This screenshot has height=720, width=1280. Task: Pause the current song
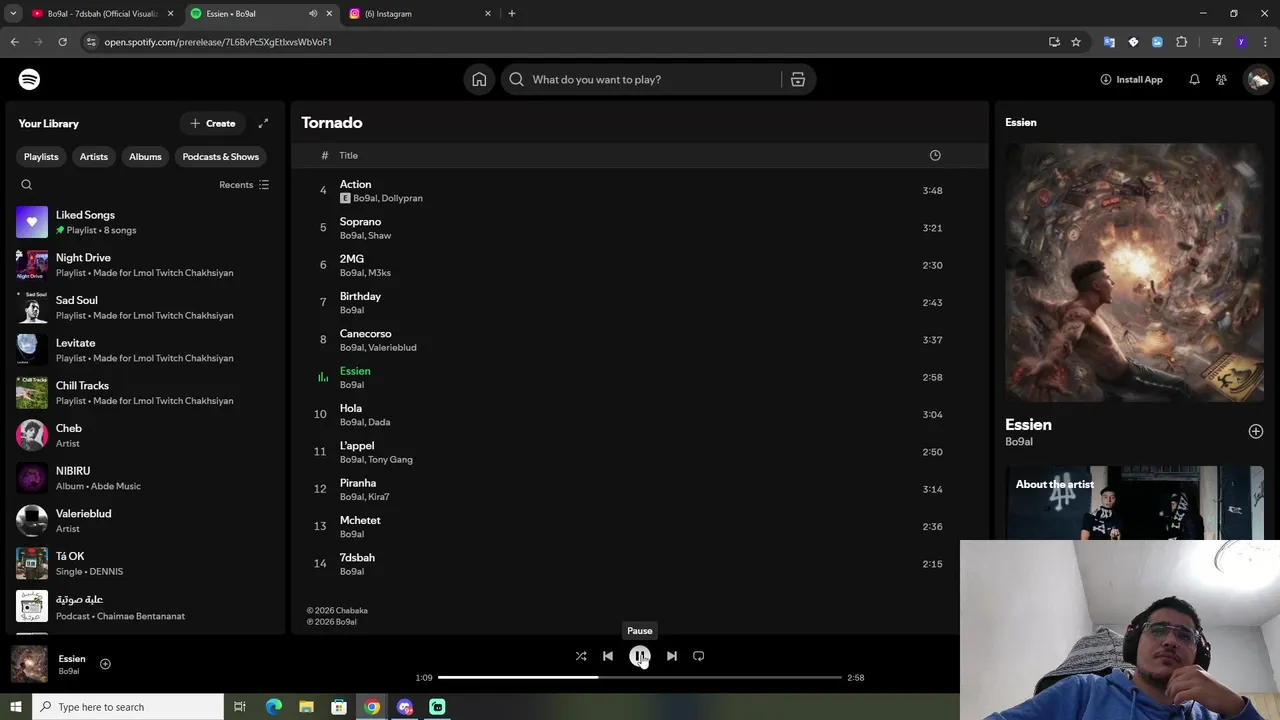[x=640, y=656]
